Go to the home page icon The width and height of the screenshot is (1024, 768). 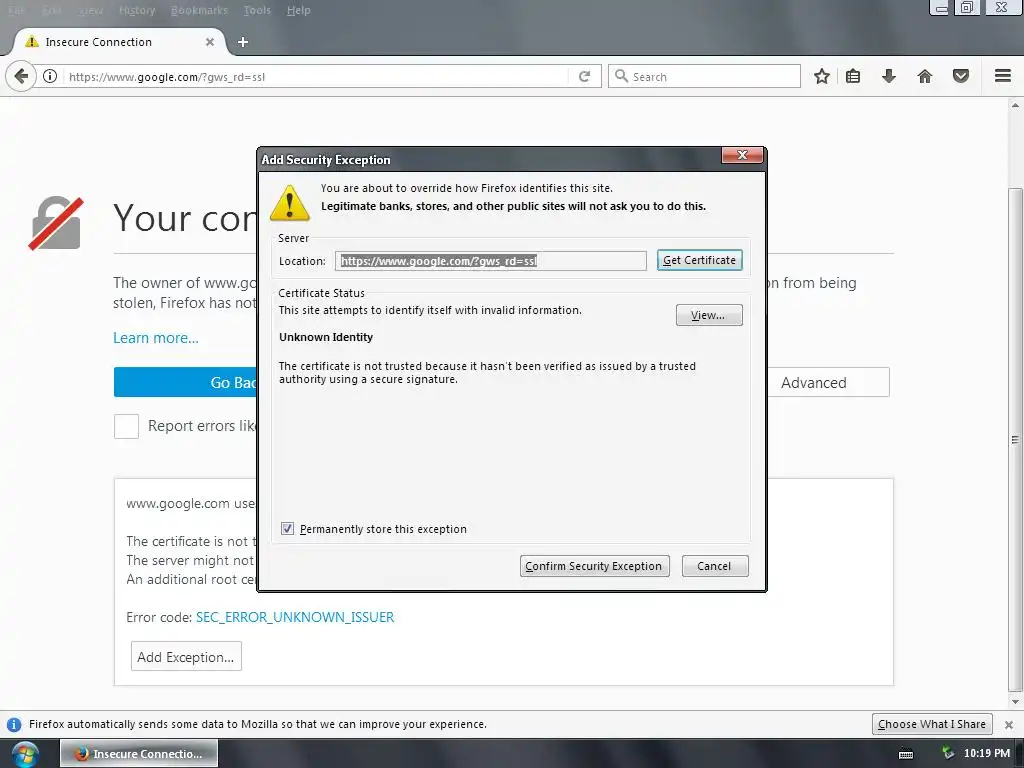(925, 76)
